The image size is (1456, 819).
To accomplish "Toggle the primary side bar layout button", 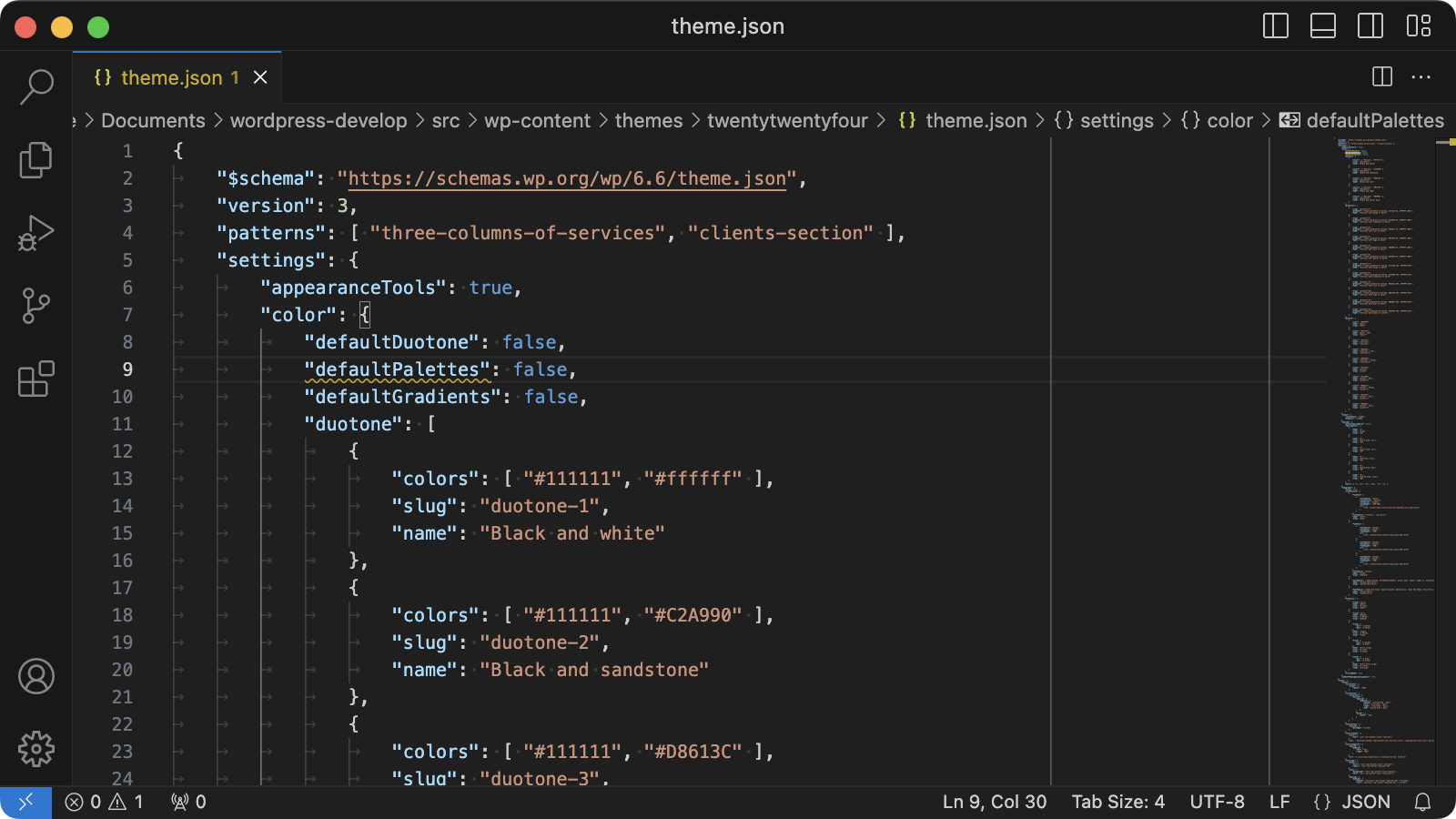I will 1276,26.
